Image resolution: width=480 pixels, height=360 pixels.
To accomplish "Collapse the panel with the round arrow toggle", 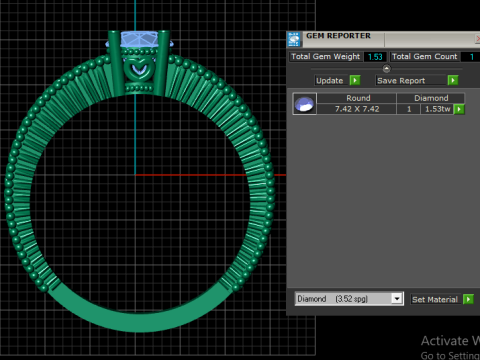I will [x=386, y=69].
